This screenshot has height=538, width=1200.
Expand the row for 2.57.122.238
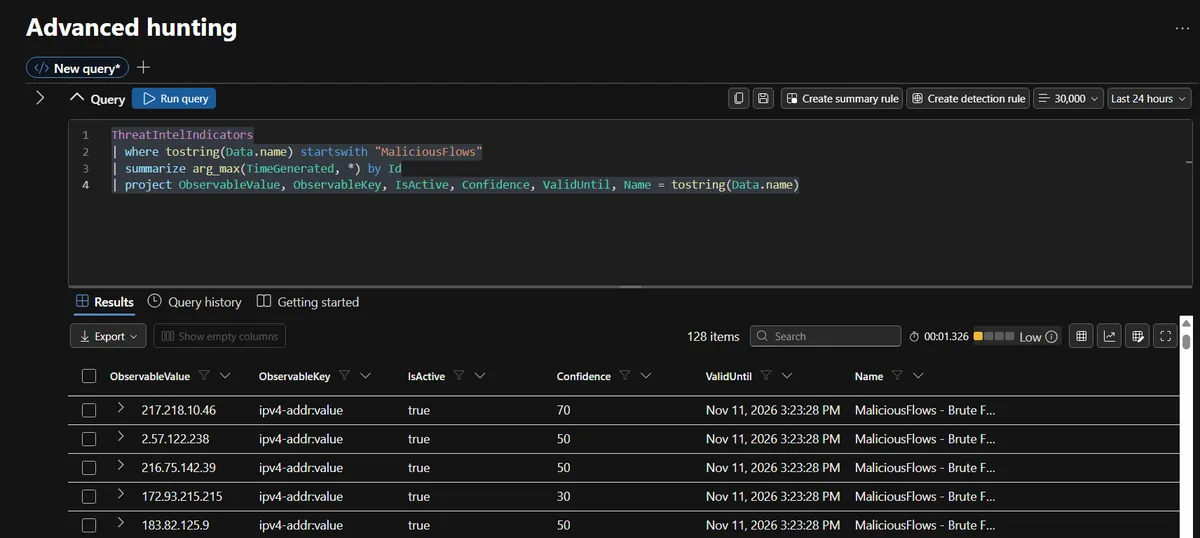(x=120, y=437)
